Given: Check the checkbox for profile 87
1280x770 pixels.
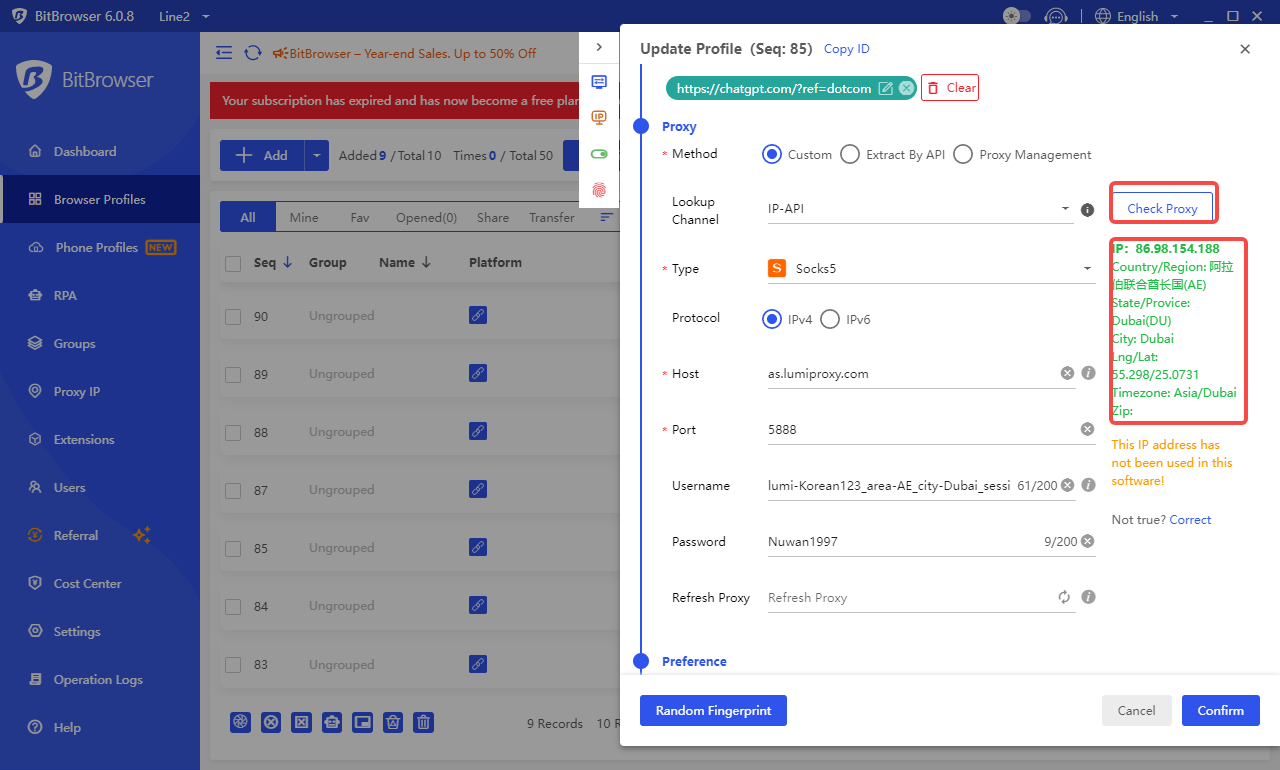Looking at the screenshot, I should click(x=233, y=490).
